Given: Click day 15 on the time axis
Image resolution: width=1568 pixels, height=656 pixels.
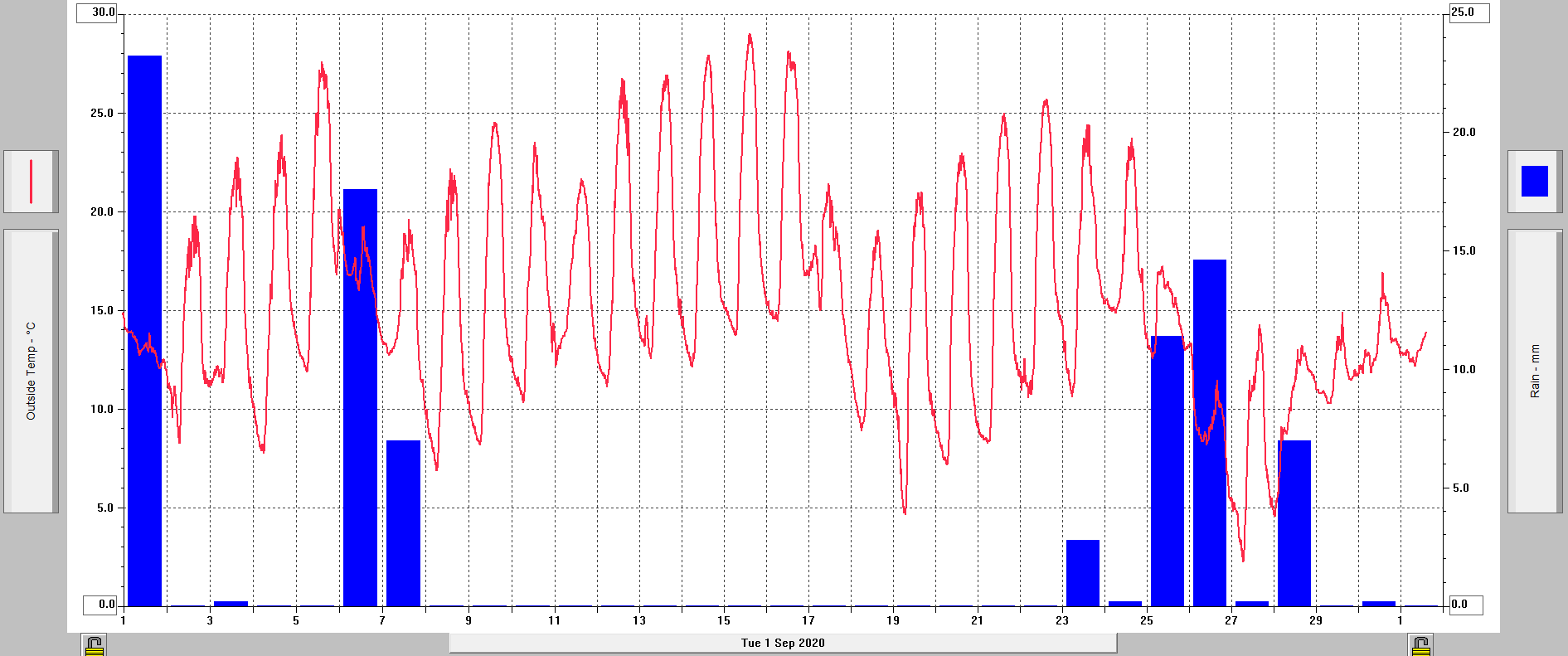Looking at the screenshot, I should pyautogui.click(x=724, y=620).
